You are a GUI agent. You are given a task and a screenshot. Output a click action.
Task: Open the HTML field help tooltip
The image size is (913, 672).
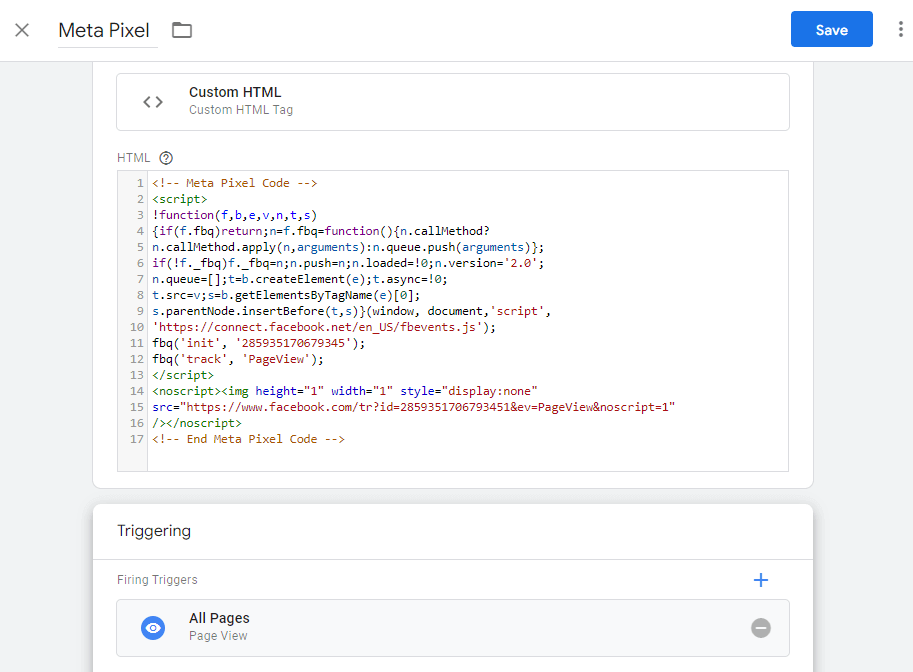click(166, 157)
